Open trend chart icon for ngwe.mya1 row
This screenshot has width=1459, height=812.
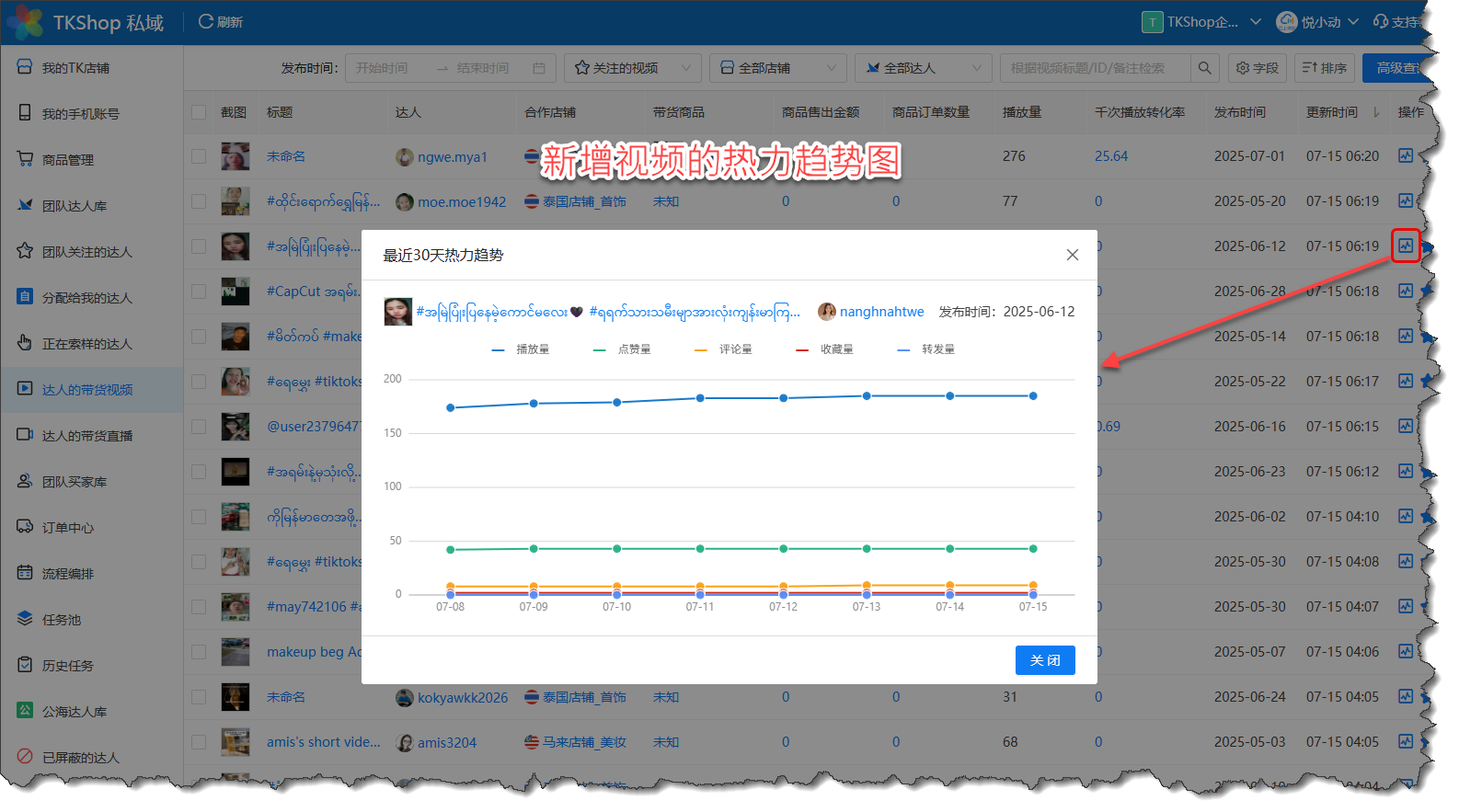[x=1406, y=156]
